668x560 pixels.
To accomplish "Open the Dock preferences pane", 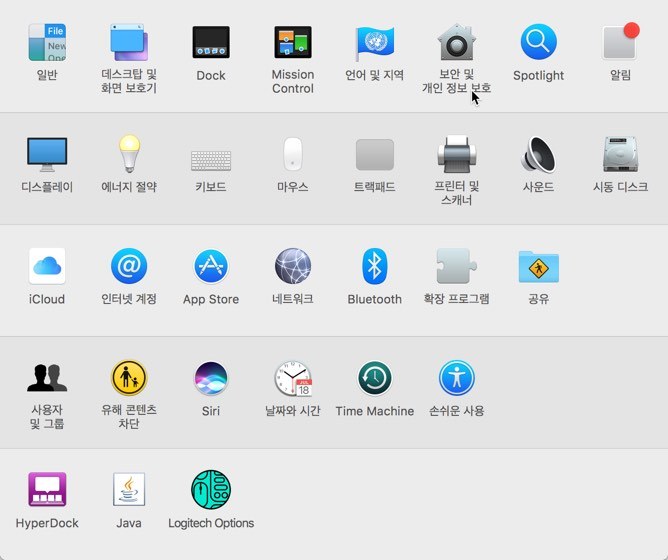I will point(211,42).
